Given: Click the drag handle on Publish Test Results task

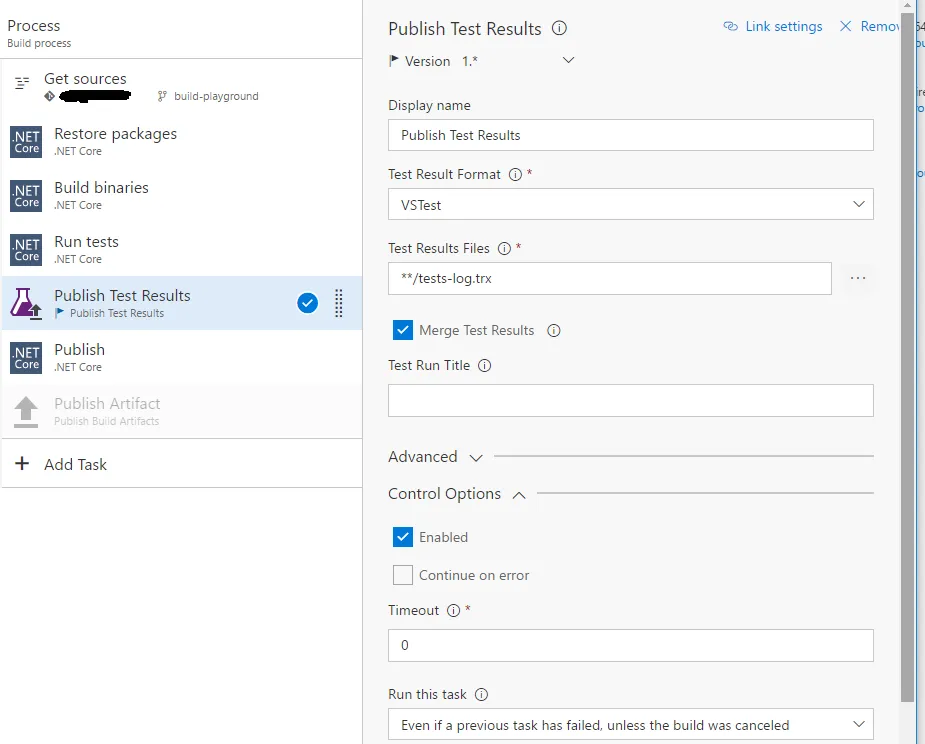Looking at the screenshot, I should pyautogui.click(x=338, y=303).
